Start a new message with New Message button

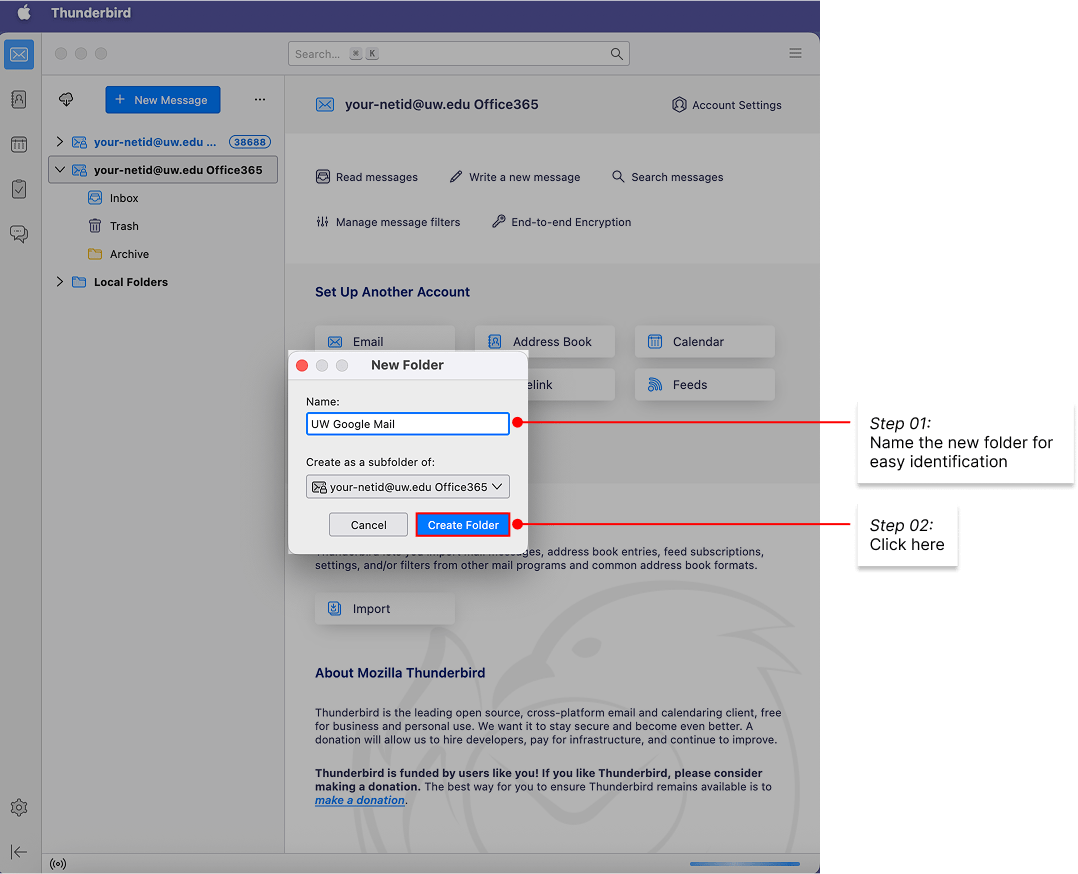(x=162, y=99)
